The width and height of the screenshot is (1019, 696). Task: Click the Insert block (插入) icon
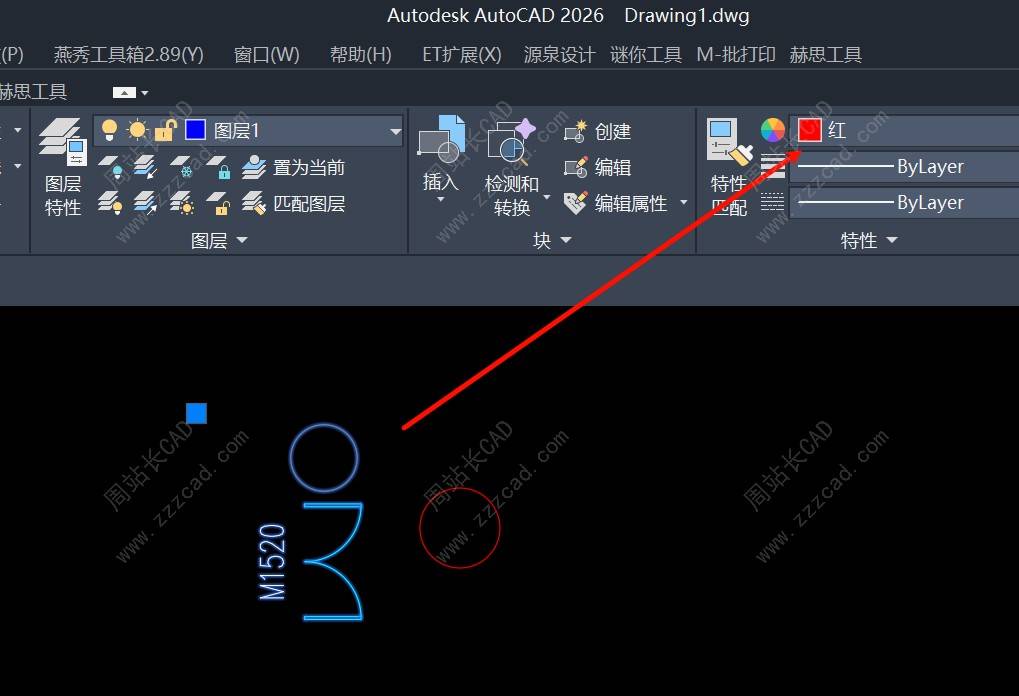pyautogui.click(x=441, y=139)
